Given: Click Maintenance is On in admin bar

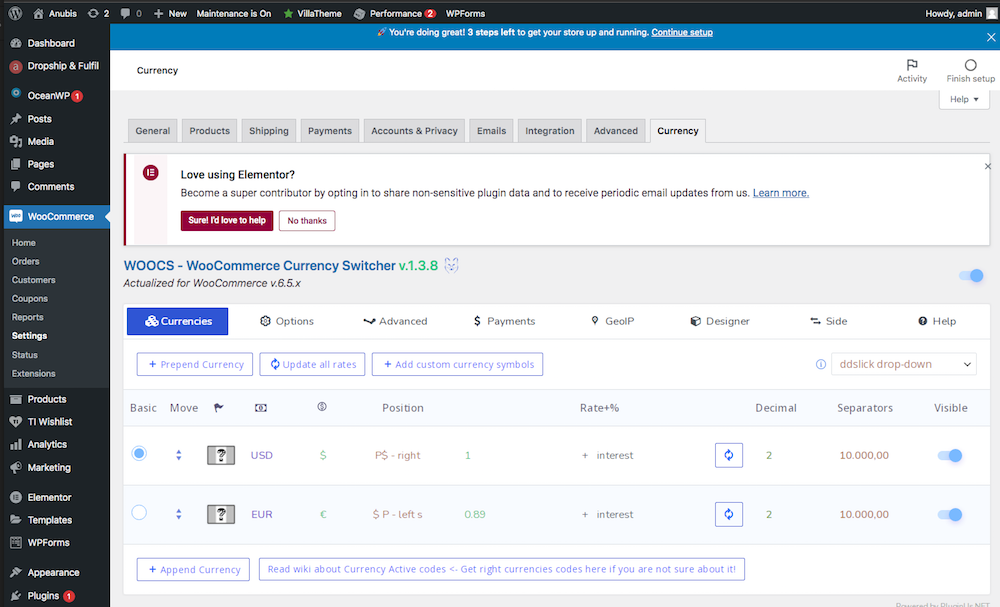Looking at the screenshot, I should click(233, 13).
